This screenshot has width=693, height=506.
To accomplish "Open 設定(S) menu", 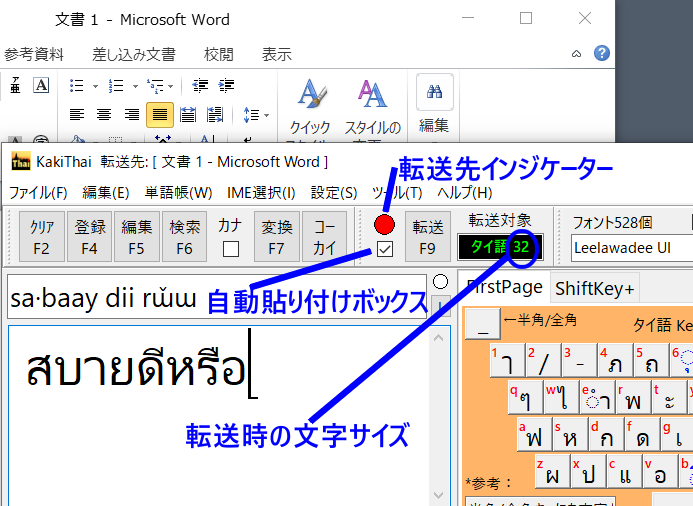I will (334, 193).
